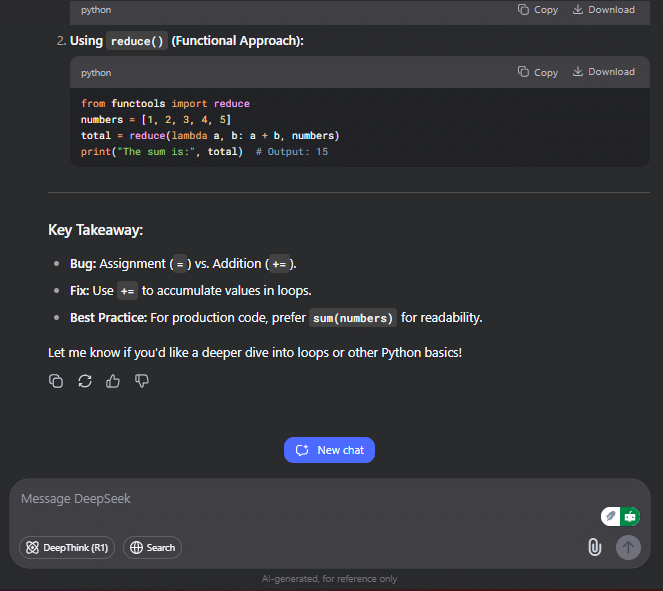
Task: Enable the web Search option
Action: [152, 547]
